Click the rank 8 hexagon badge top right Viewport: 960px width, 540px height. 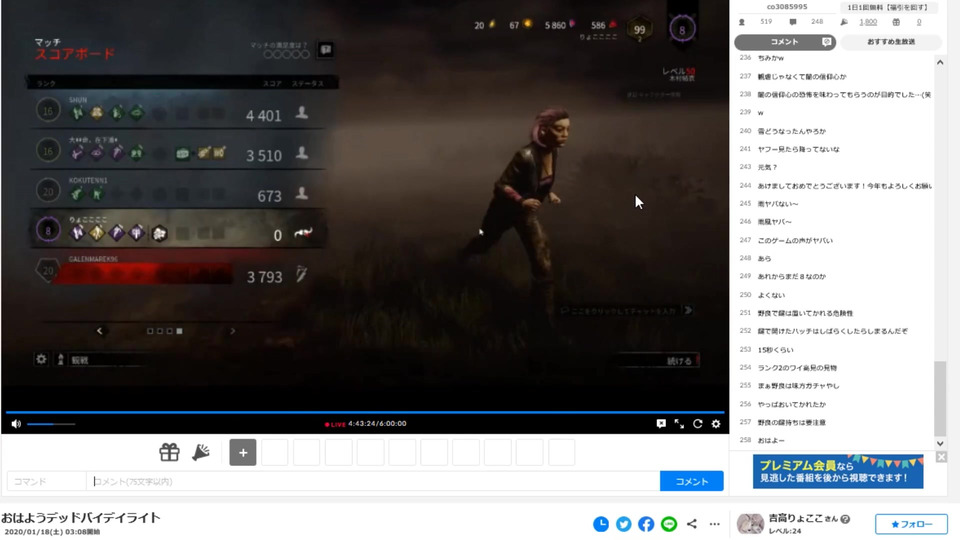(x=682, y=29)
